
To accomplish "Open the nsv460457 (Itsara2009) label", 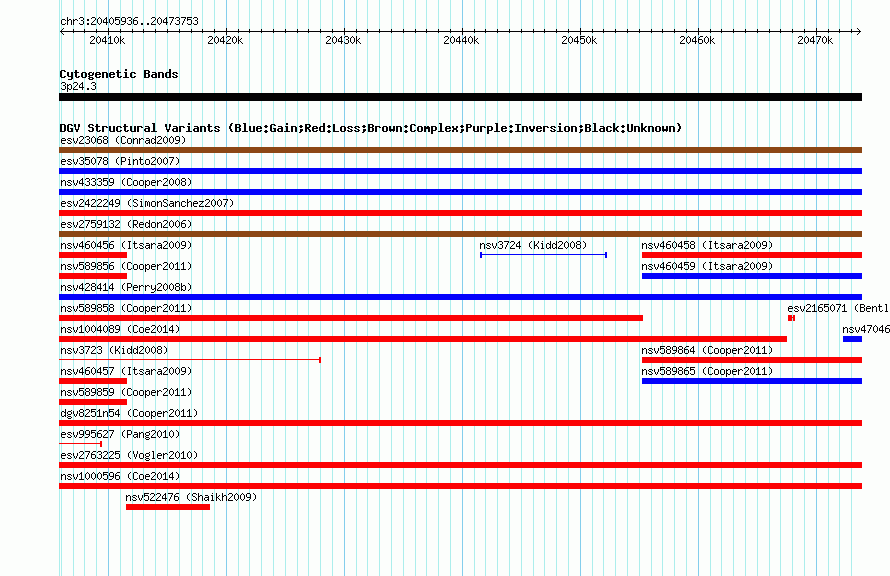I will coord(126,371).
